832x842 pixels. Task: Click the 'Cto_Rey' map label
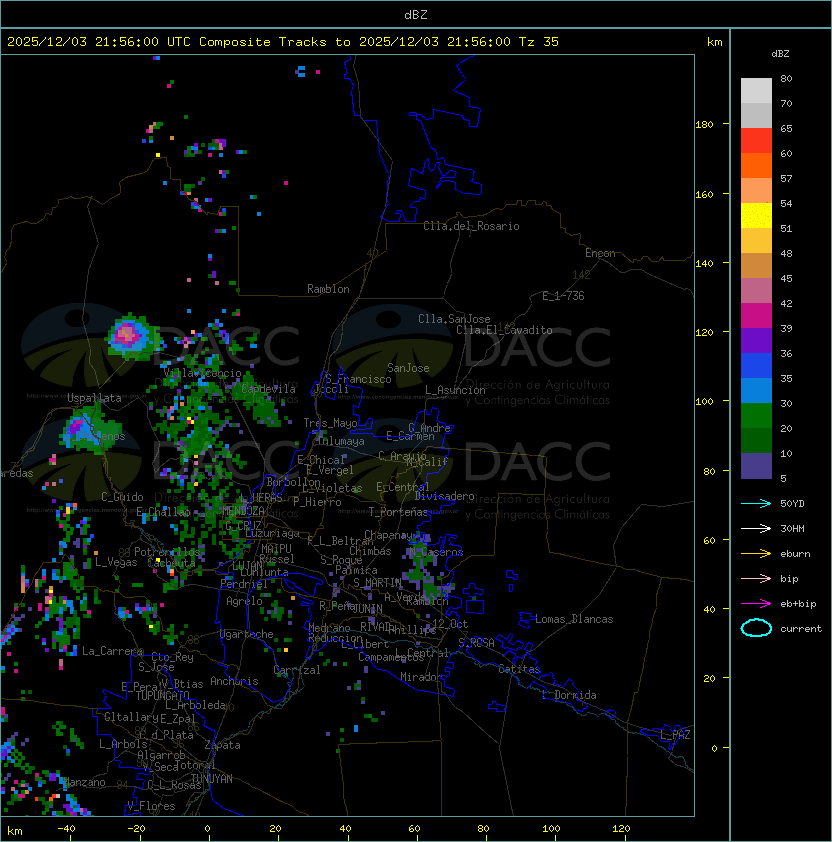[x=172, y=657]
